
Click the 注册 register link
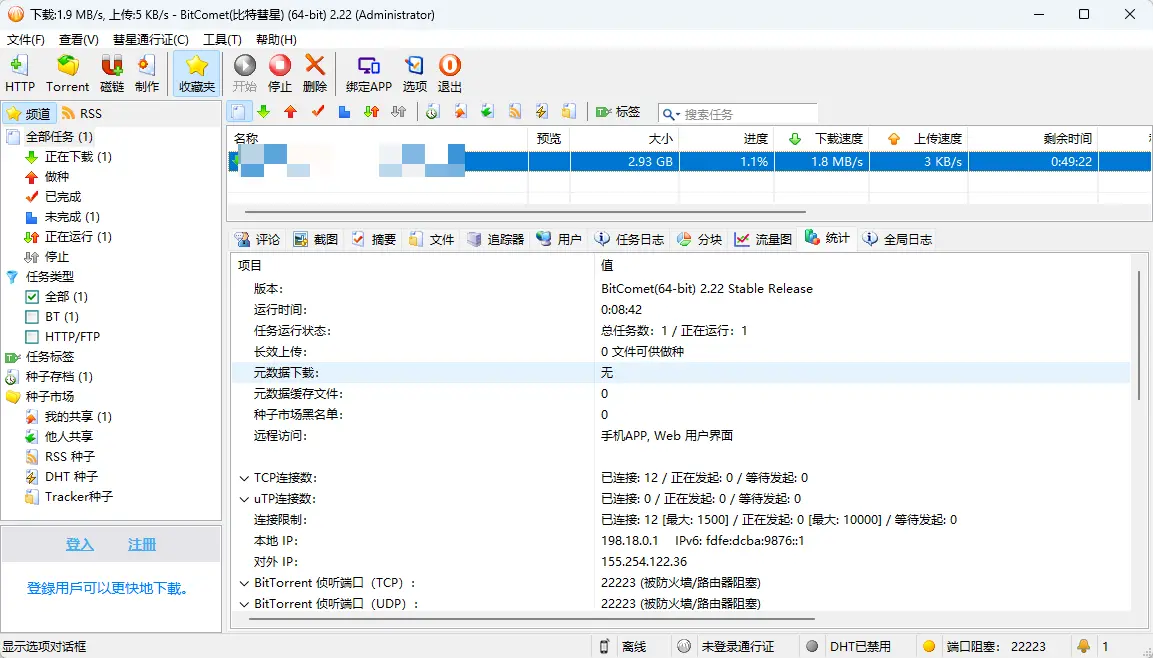(x=142, y=545)
